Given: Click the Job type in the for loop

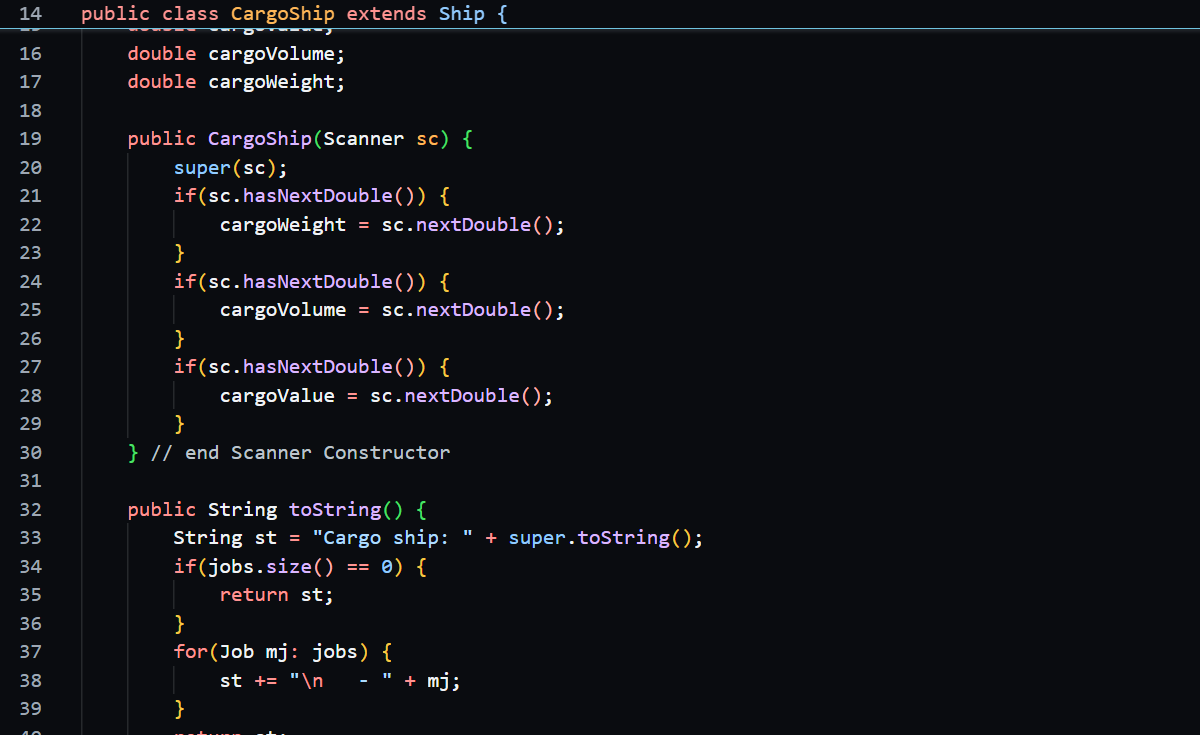Looking at the screenshot, I should [236, 652].
